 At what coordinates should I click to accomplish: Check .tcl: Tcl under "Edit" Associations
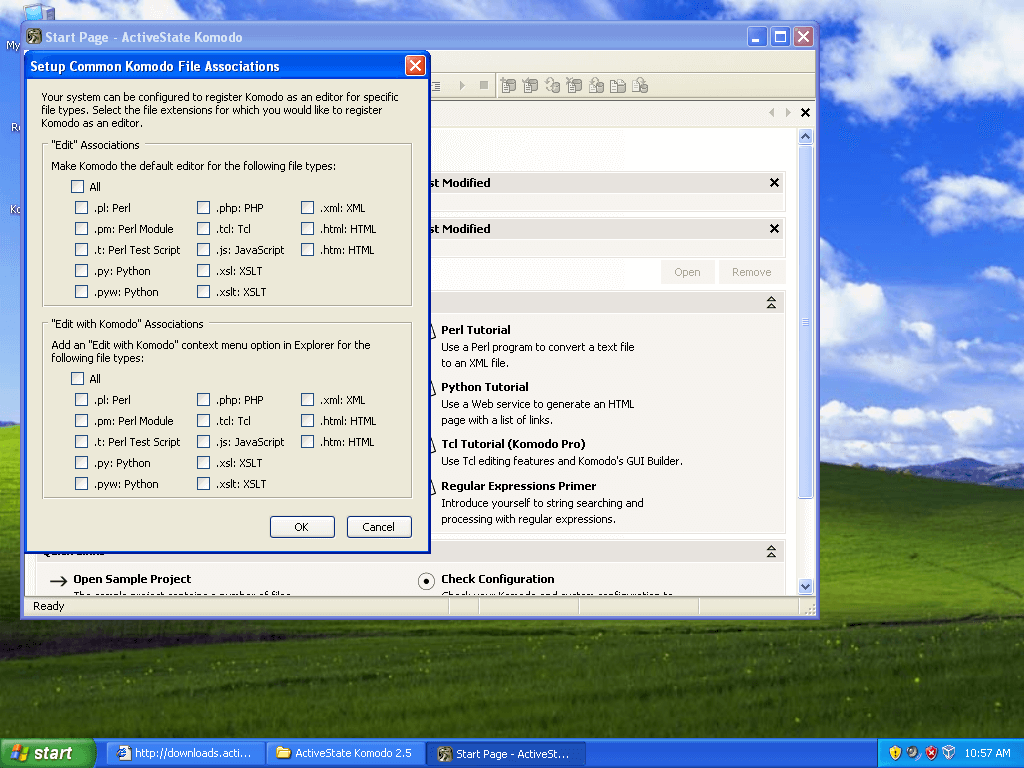click(x=204, y=229)
